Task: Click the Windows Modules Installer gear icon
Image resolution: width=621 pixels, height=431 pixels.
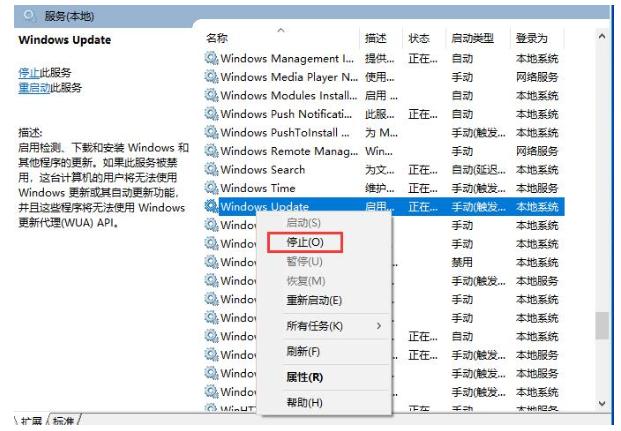Action: pyautogui.click(x=211, y=95)
